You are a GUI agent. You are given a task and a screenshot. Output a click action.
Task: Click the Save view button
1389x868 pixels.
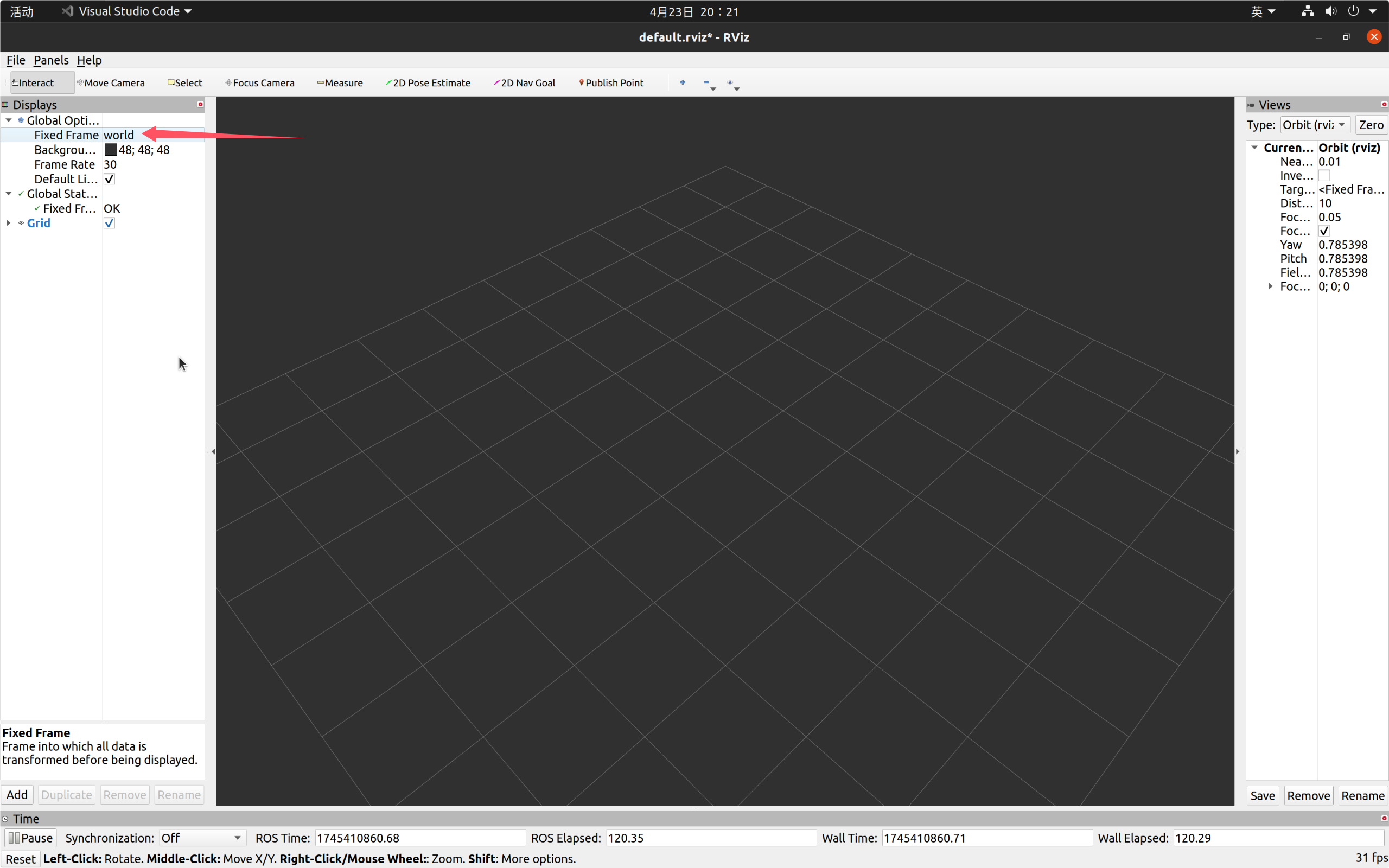tap(1262, 796)
